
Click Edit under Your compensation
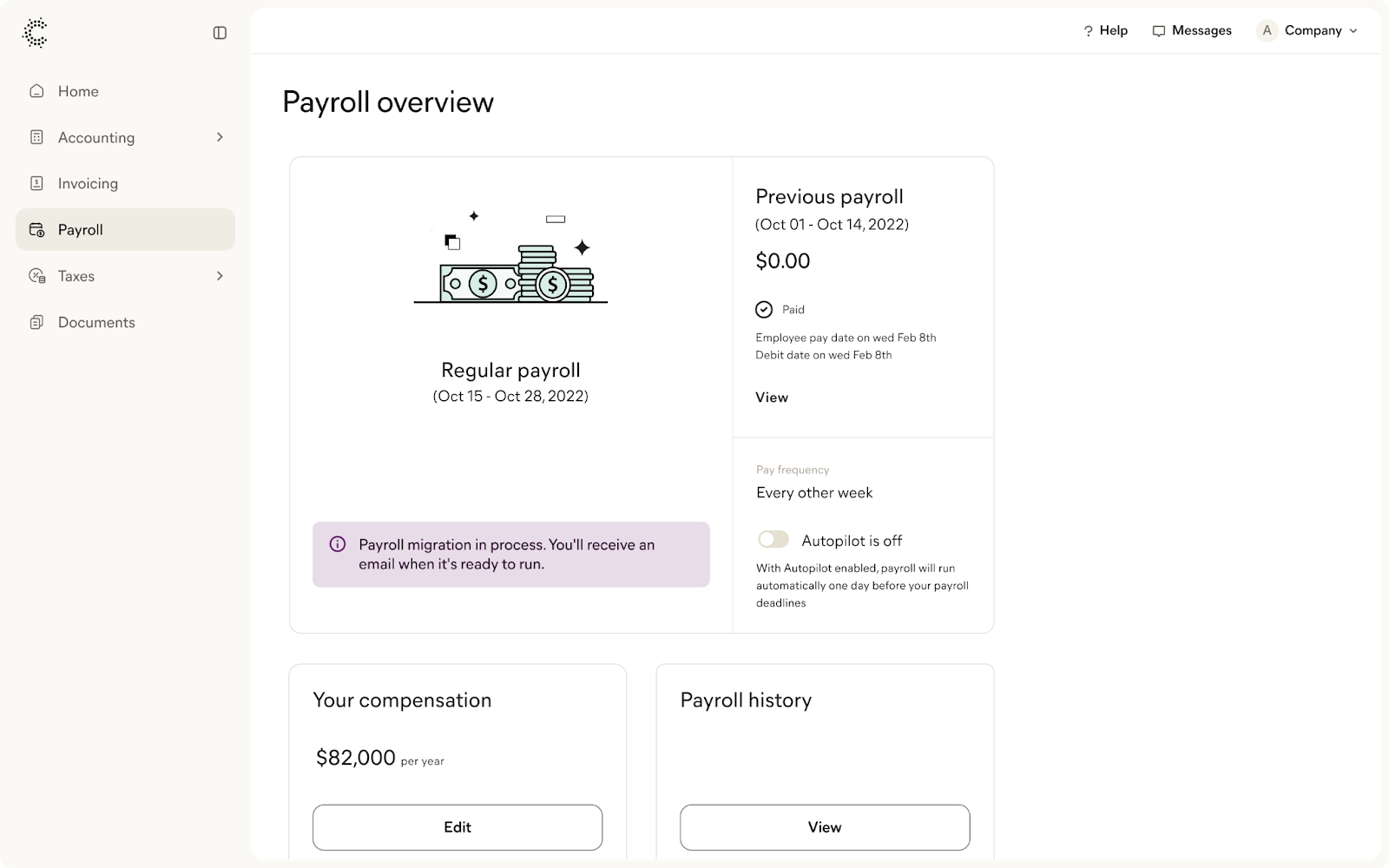(x=458, y=827)
